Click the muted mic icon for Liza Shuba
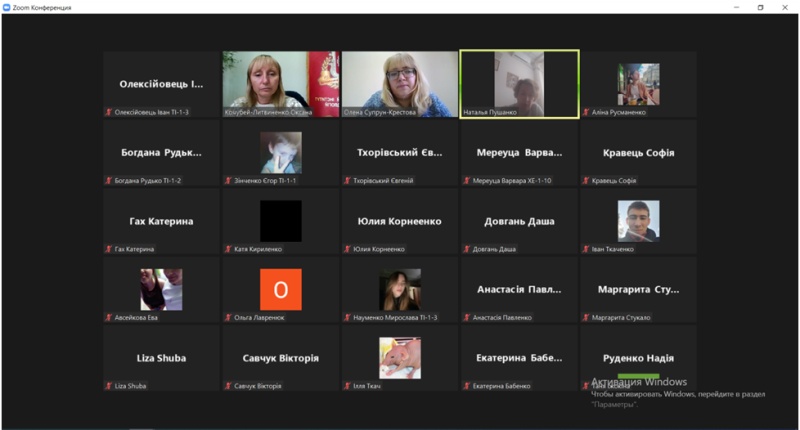800x430 pixels. [109, 385]
